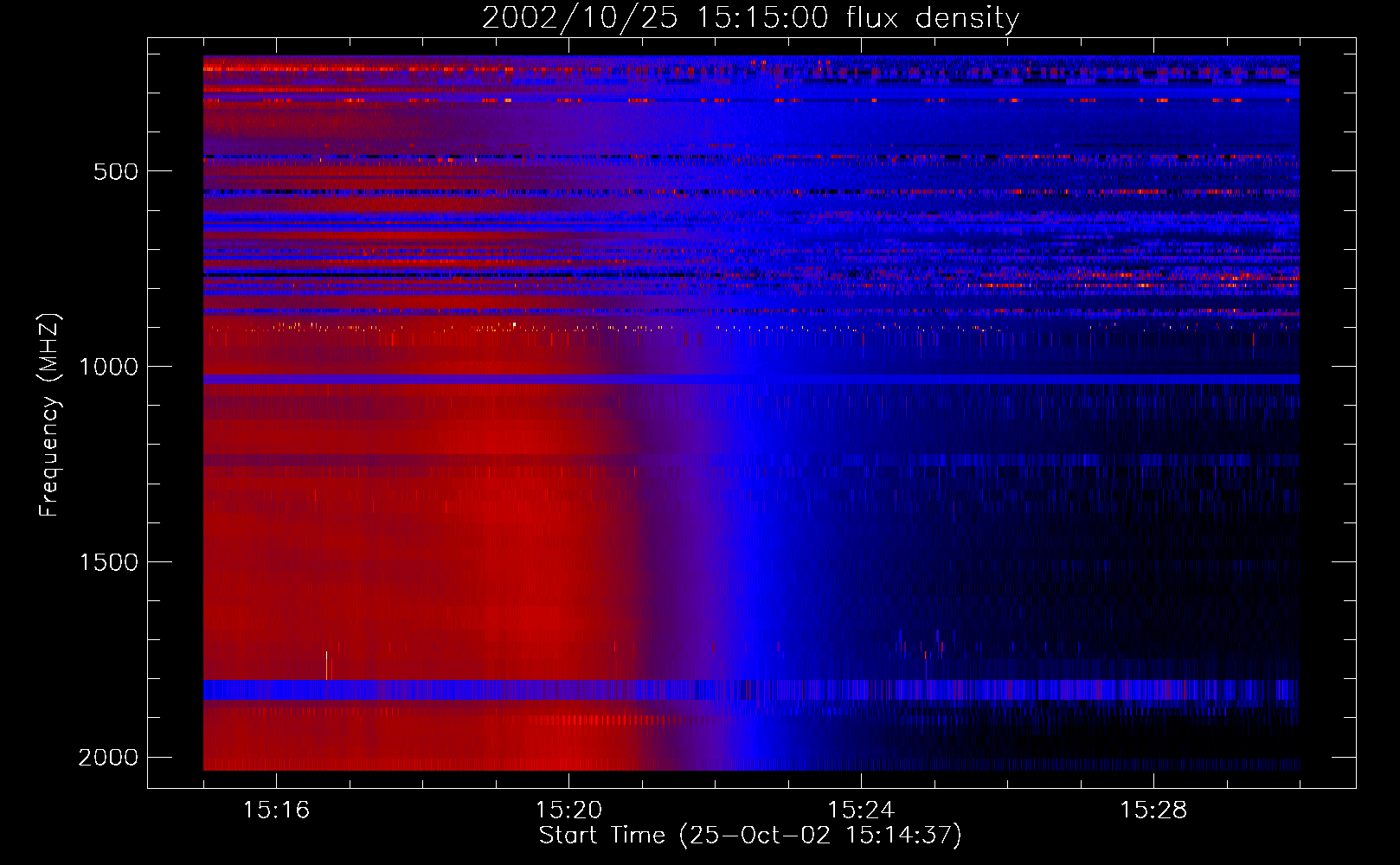
Task: Click the thin blue band just above 1000 MHz
Action: pos(751,380)
